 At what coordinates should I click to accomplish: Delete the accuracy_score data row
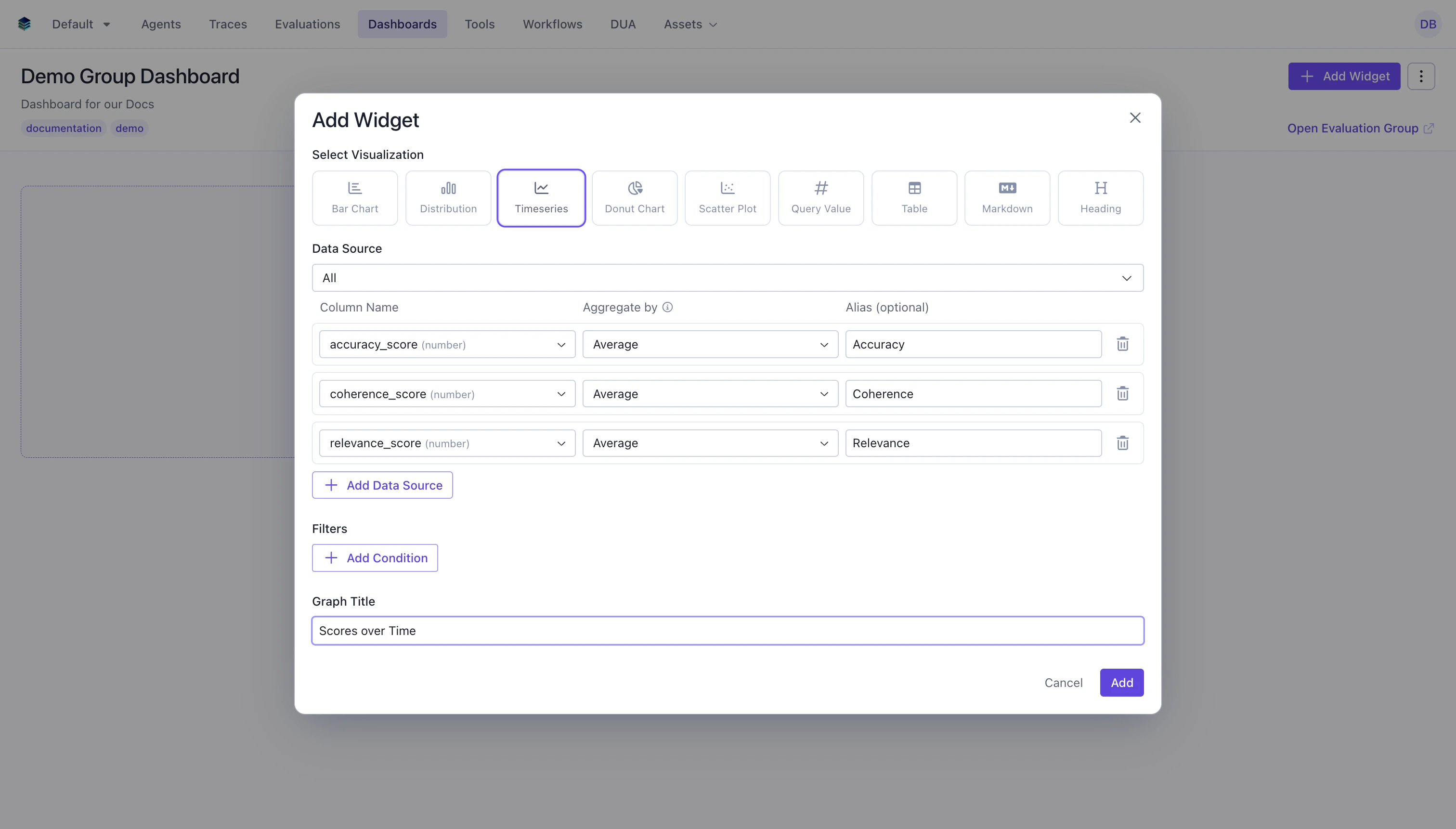click(x=1122, y=344)
